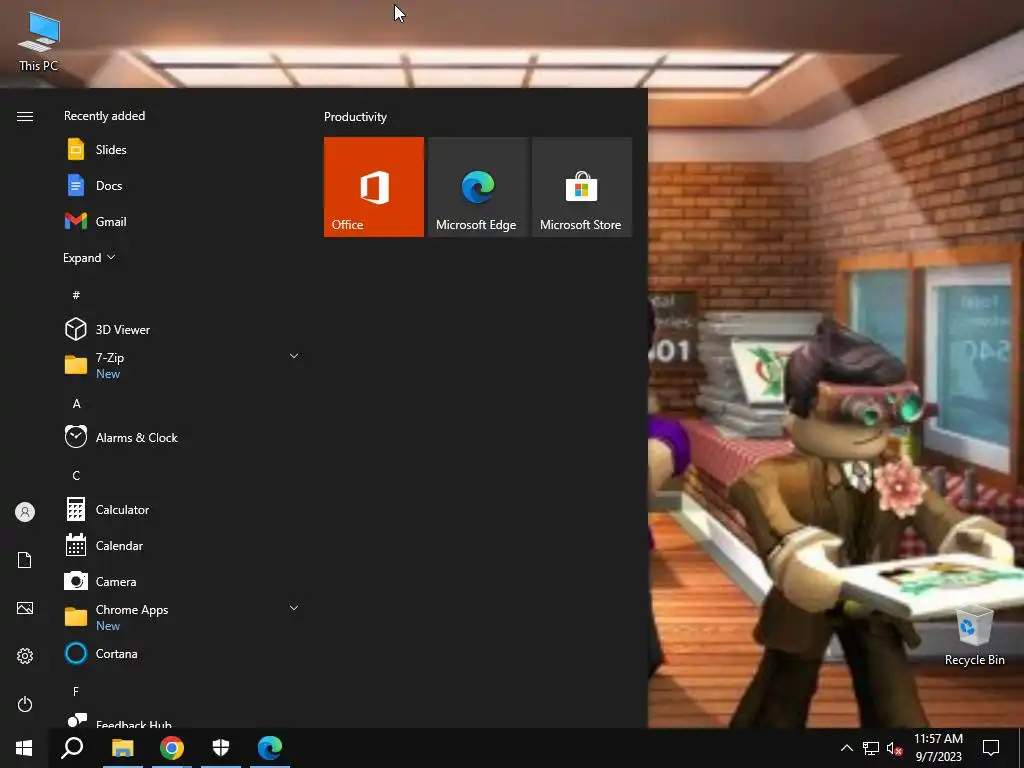This screenshot has width=1024, height=768.
Task: Expand the Start menu hamburger navigation
Action: 25,116
